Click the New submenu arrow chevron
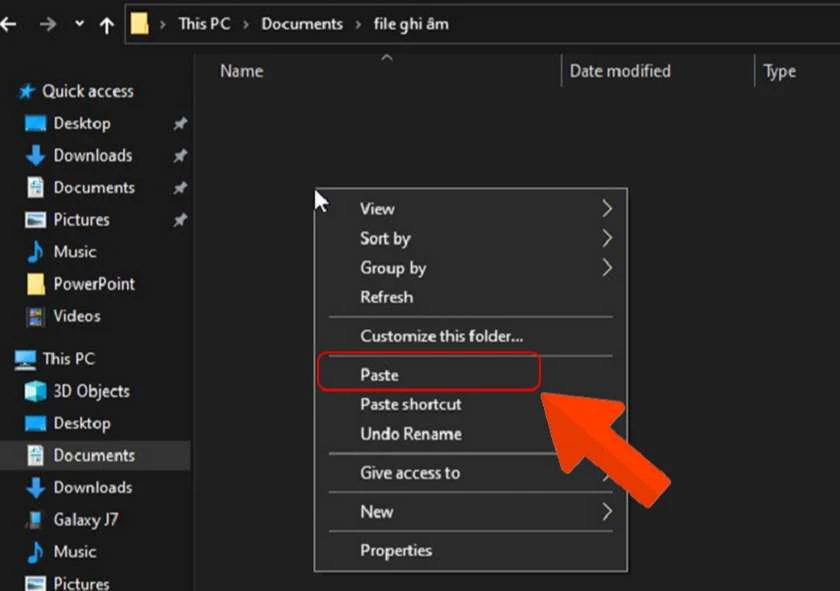Viewport: 840px width, 591px height. tap(606, 512)
